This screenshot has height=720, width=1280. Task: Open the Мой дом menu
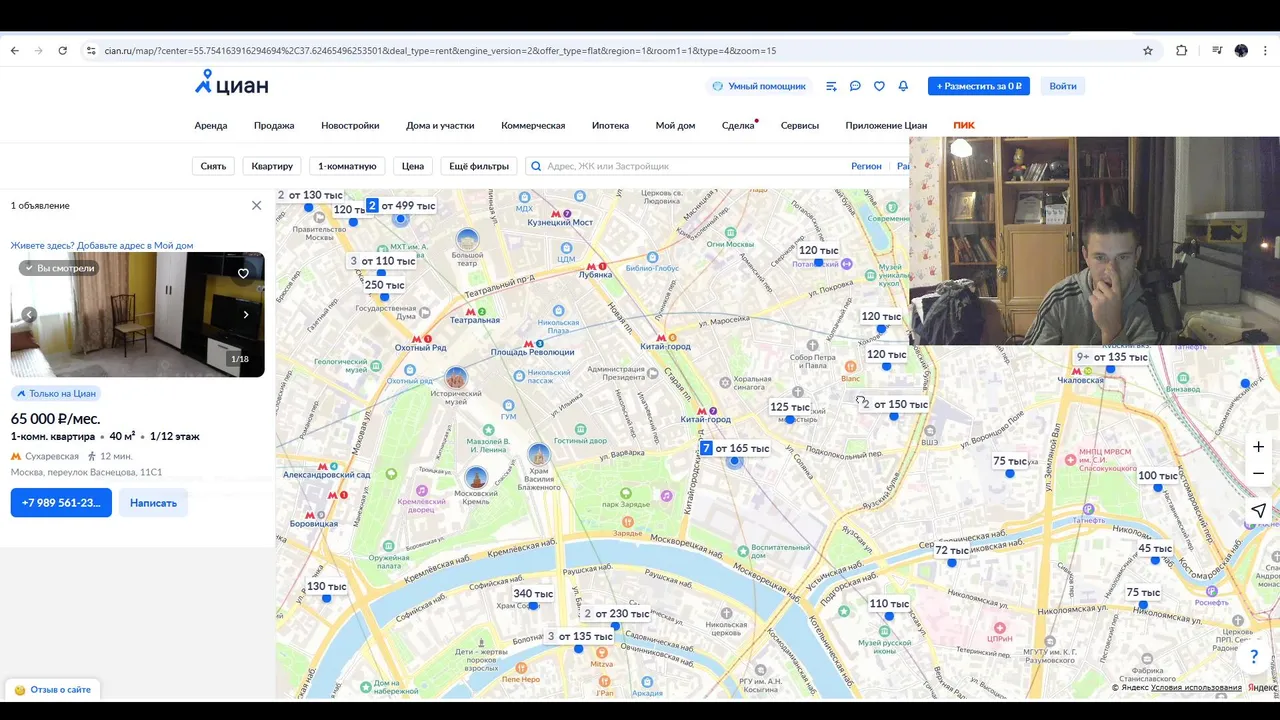675,125
